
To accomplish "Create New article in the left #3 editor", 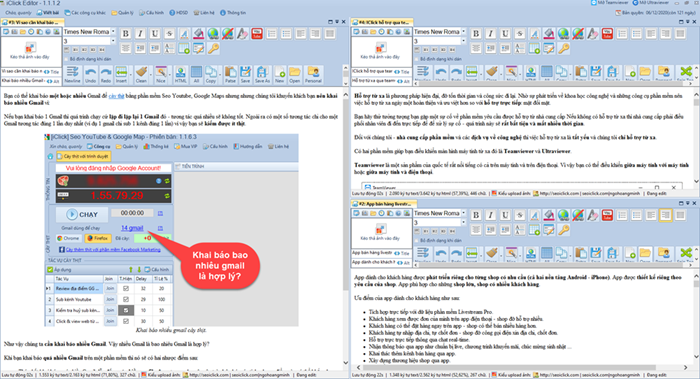I will click(279, 75).
